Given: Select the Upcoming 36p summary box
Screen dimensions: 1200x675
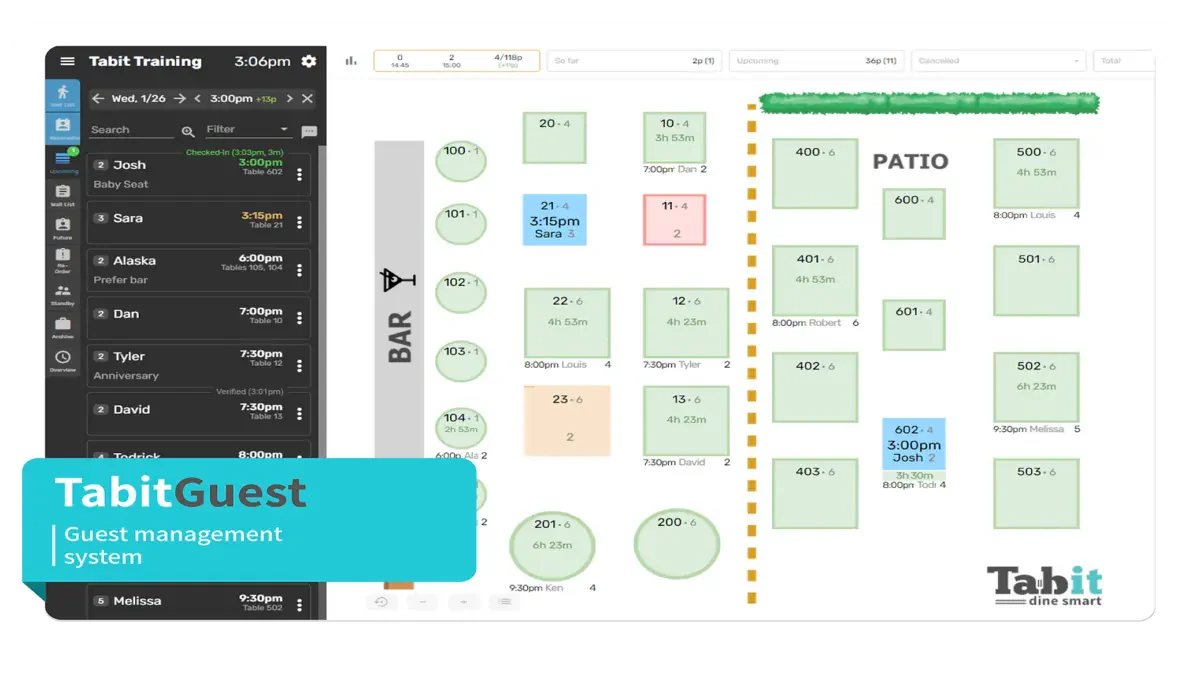Looking at the screenshot, I should 816,61.
